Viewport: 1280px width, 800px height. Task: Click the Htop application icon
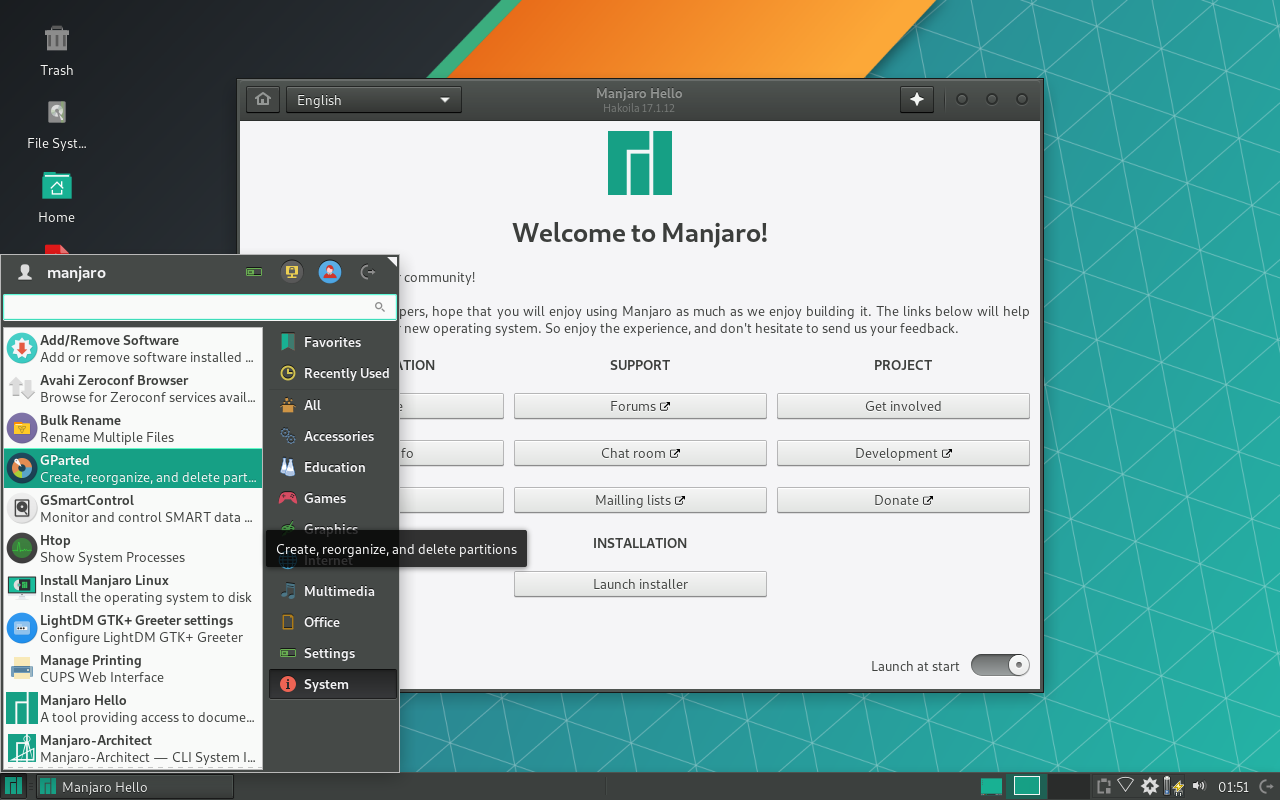[x=22, y=548]
